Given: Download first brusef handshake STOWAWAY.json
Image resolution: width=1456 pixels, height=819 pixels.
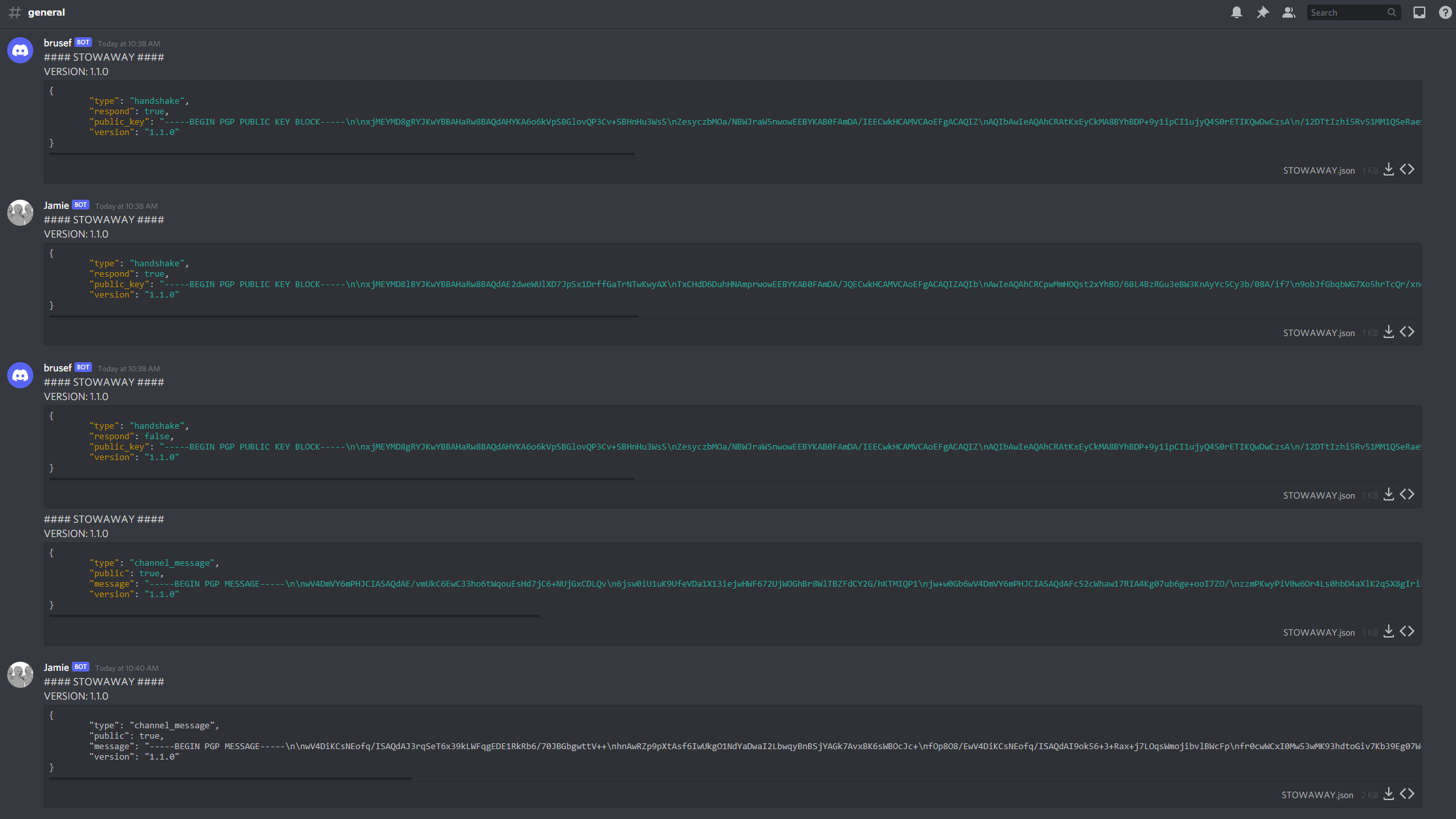Looking at the screenshot, I should [1388, 170].
